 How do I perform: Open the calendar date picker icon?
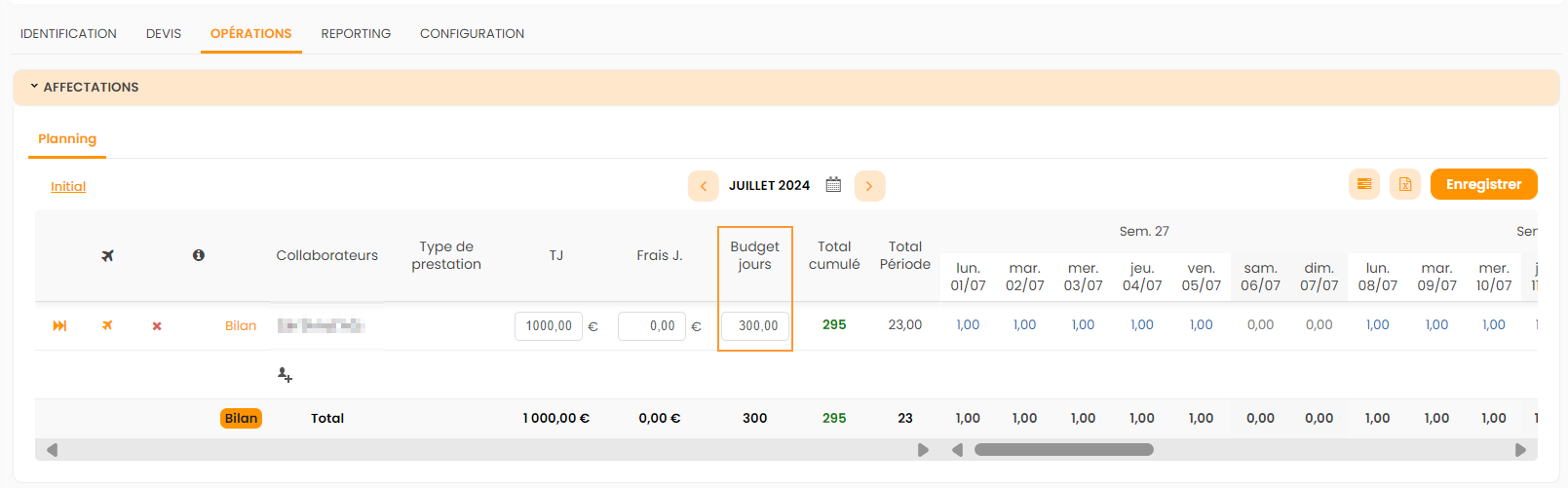coord(833,185)
